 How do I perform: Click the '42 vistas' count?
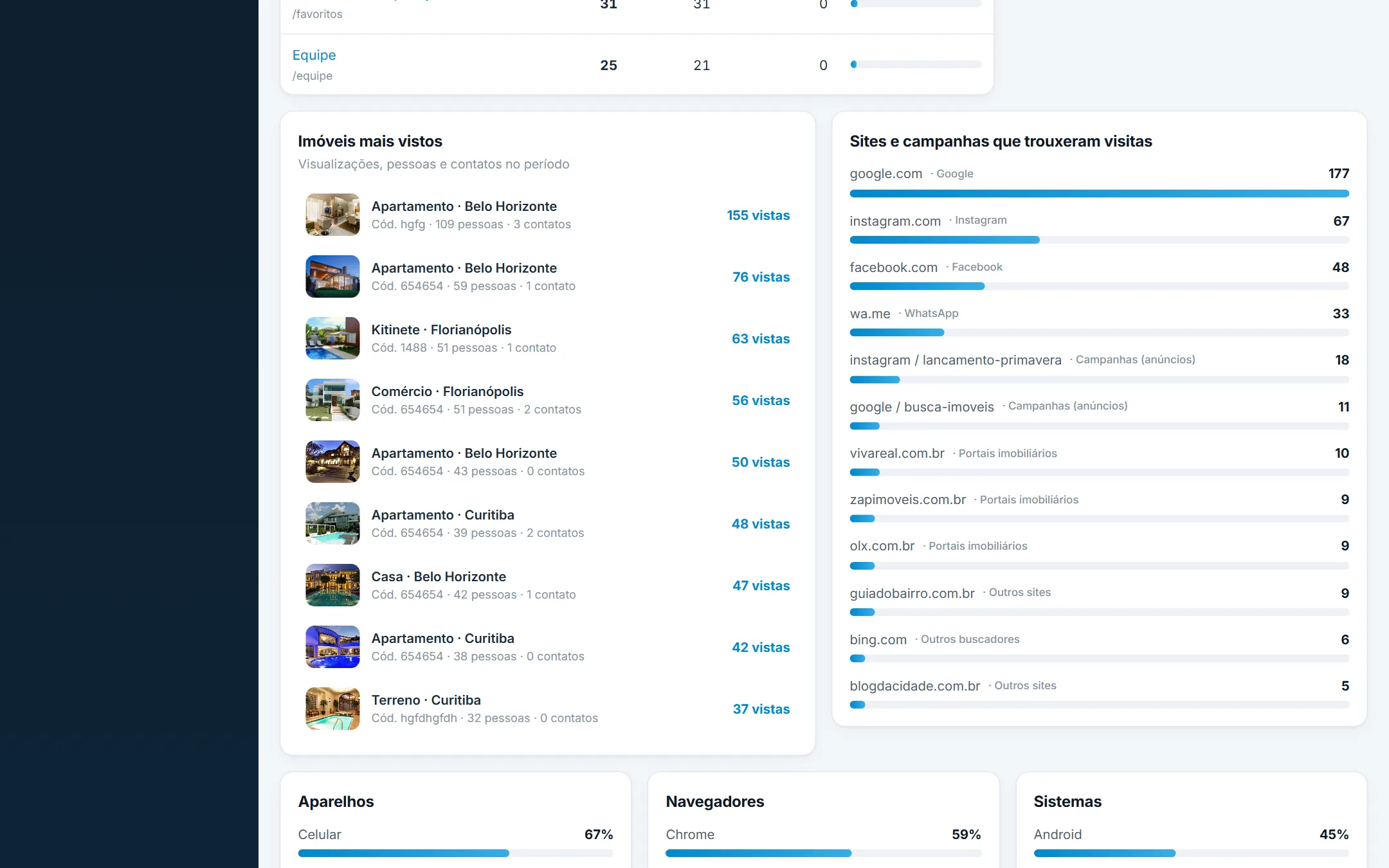(761, 647)
